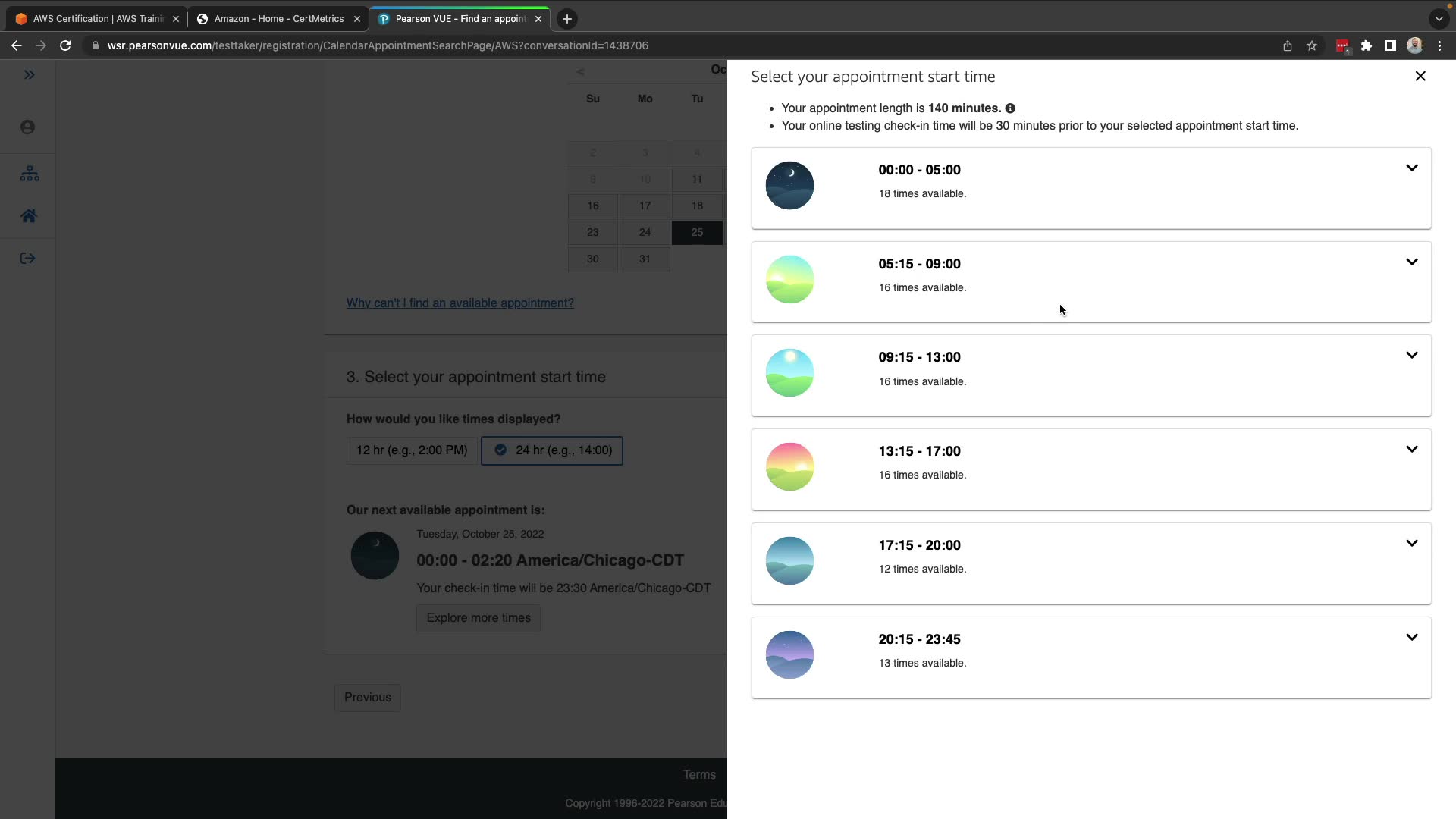
Task: Click the night moon icon for 00:00 - 05:00
Action: pyautogui.click(x=789, y=186)
